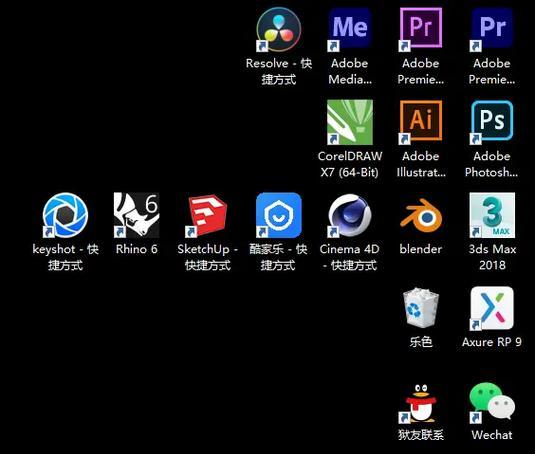Click the "Adobe Media..." label text
Viewport: 535px width, 454px height.
(350, 71)
